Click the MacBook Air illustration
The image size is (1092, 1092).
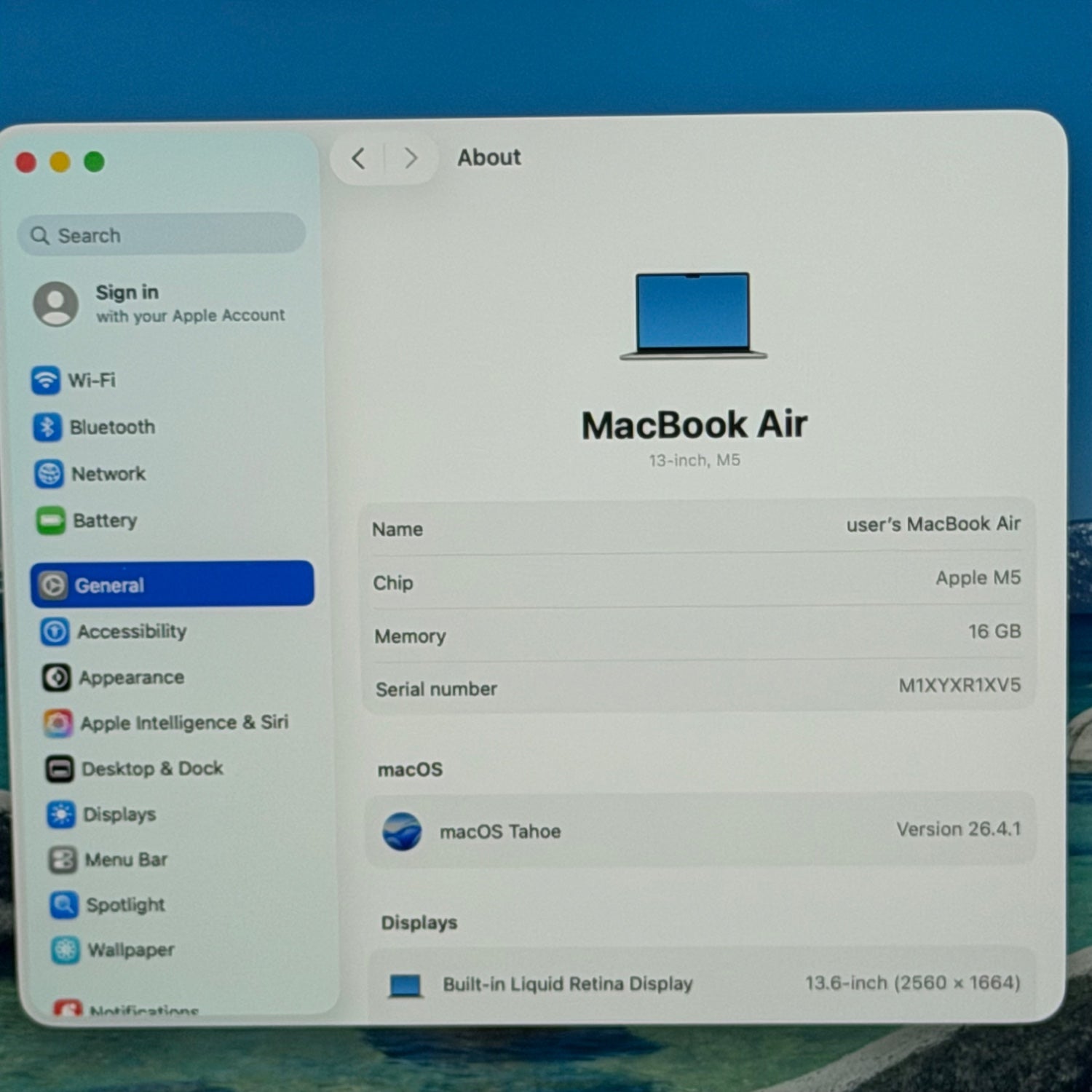pos(693,316)
